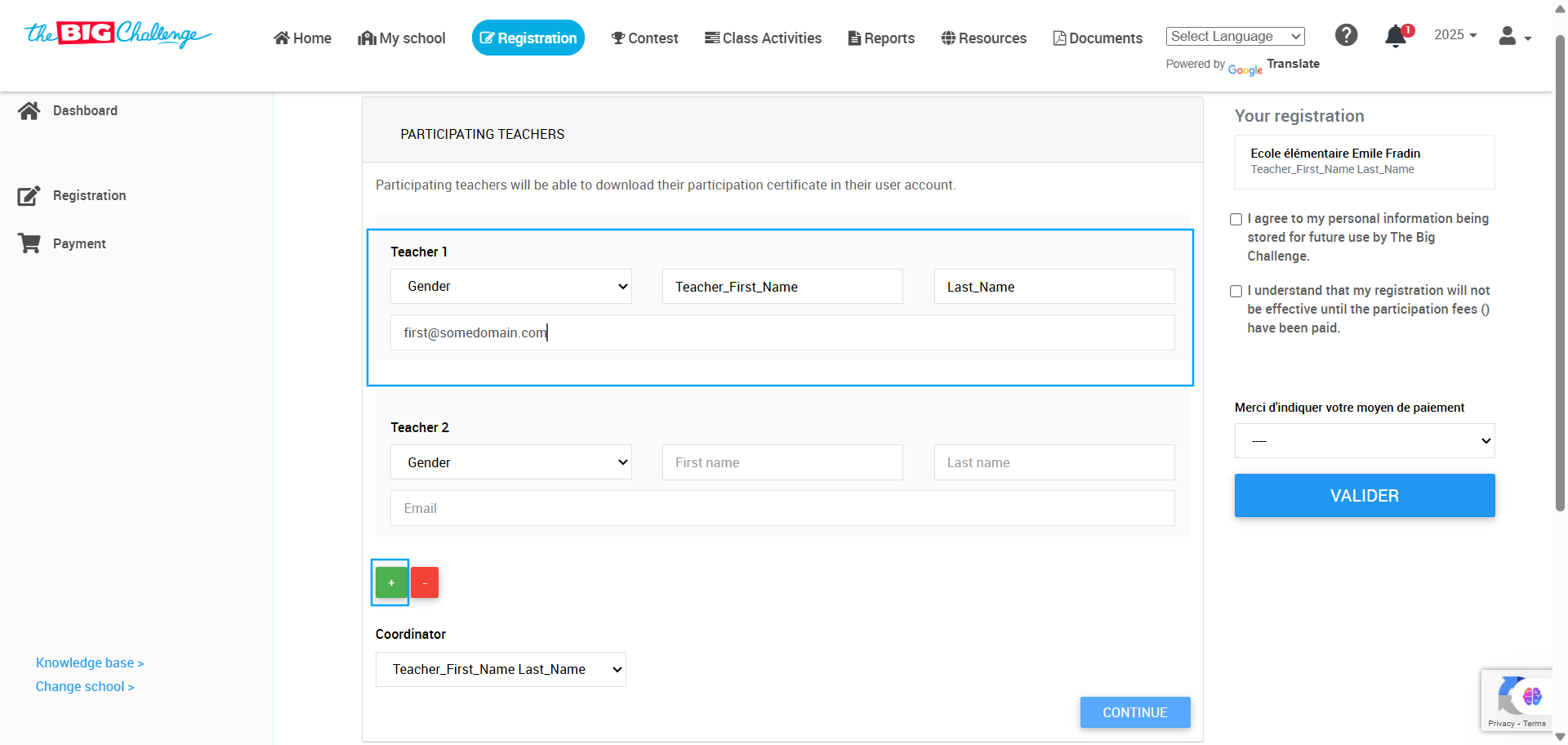The height and width of the screenshot is (745, 1568).
Task: Open the notifications bell icon
Action: pyautogui.click(x=1396, y=37)
